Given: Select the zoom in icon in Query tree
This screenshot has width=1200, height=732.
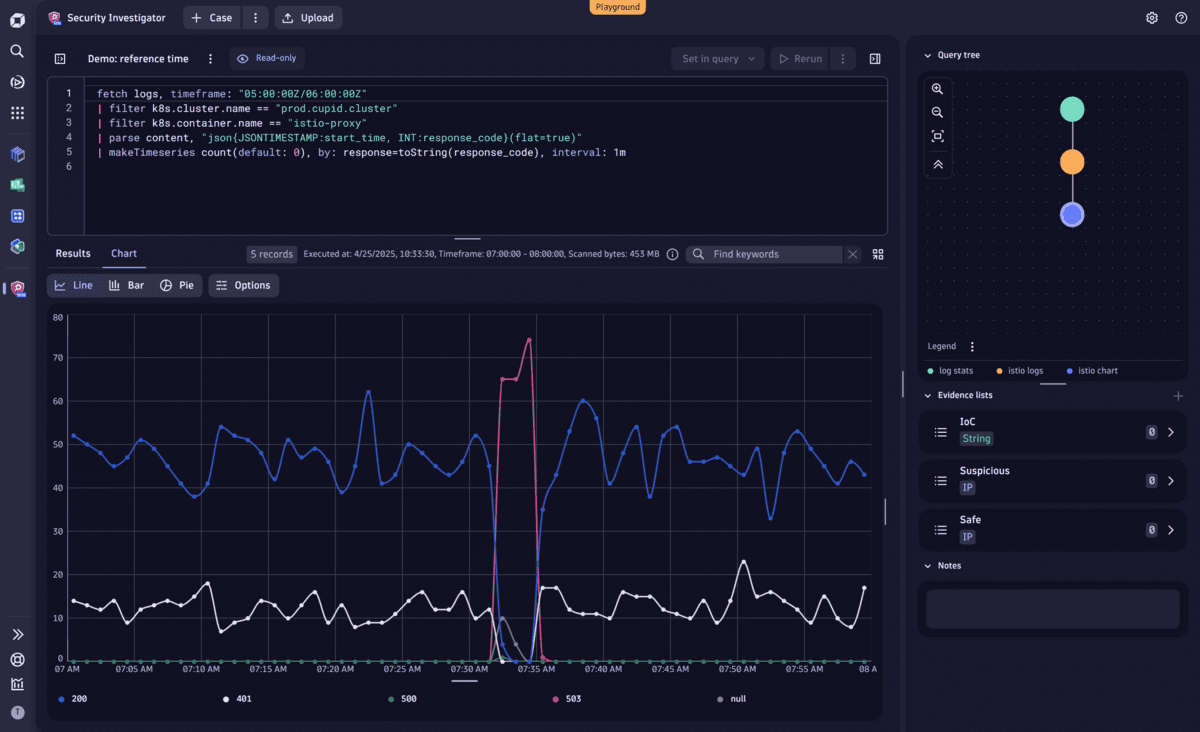Looking at the screenshot, I should (937, 88).
